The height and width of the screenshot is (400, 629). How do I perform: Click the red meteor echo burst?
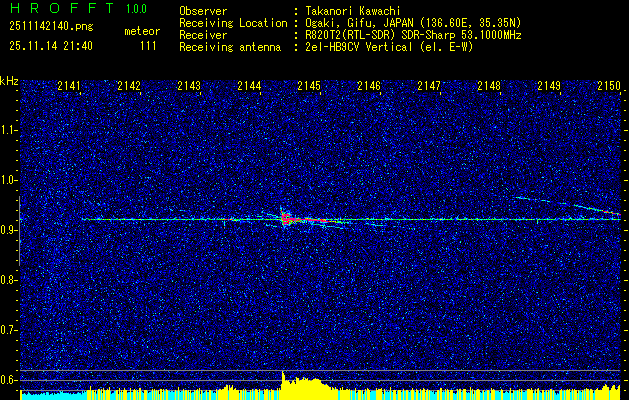pos(286,218)
